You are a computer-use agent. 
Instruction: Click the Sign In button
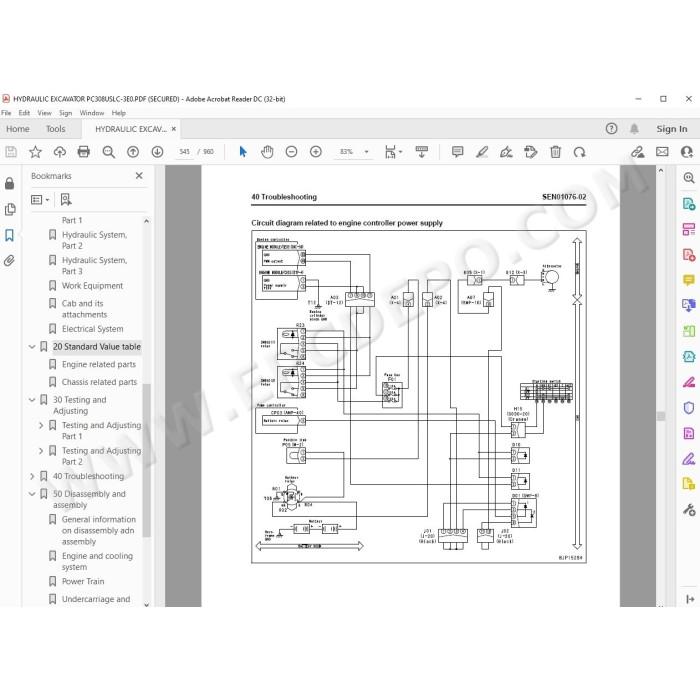(671, 129)
